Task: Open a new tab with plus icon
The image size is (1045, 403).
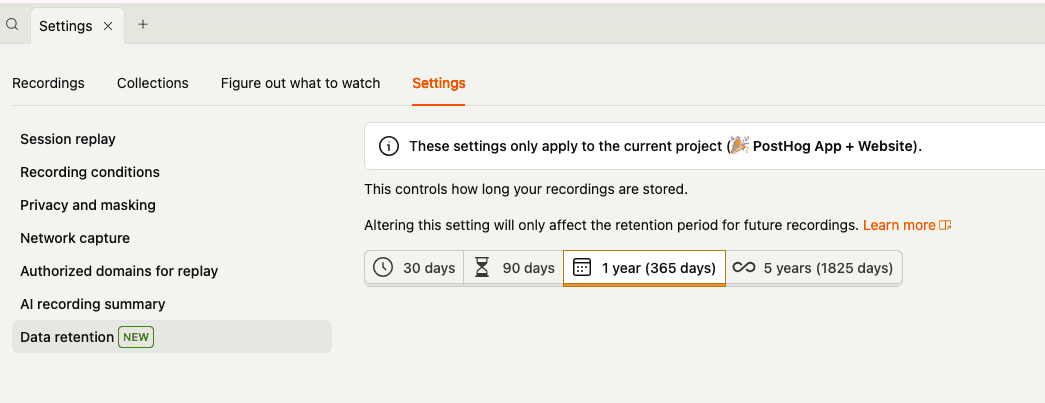Action: point(143,25)
